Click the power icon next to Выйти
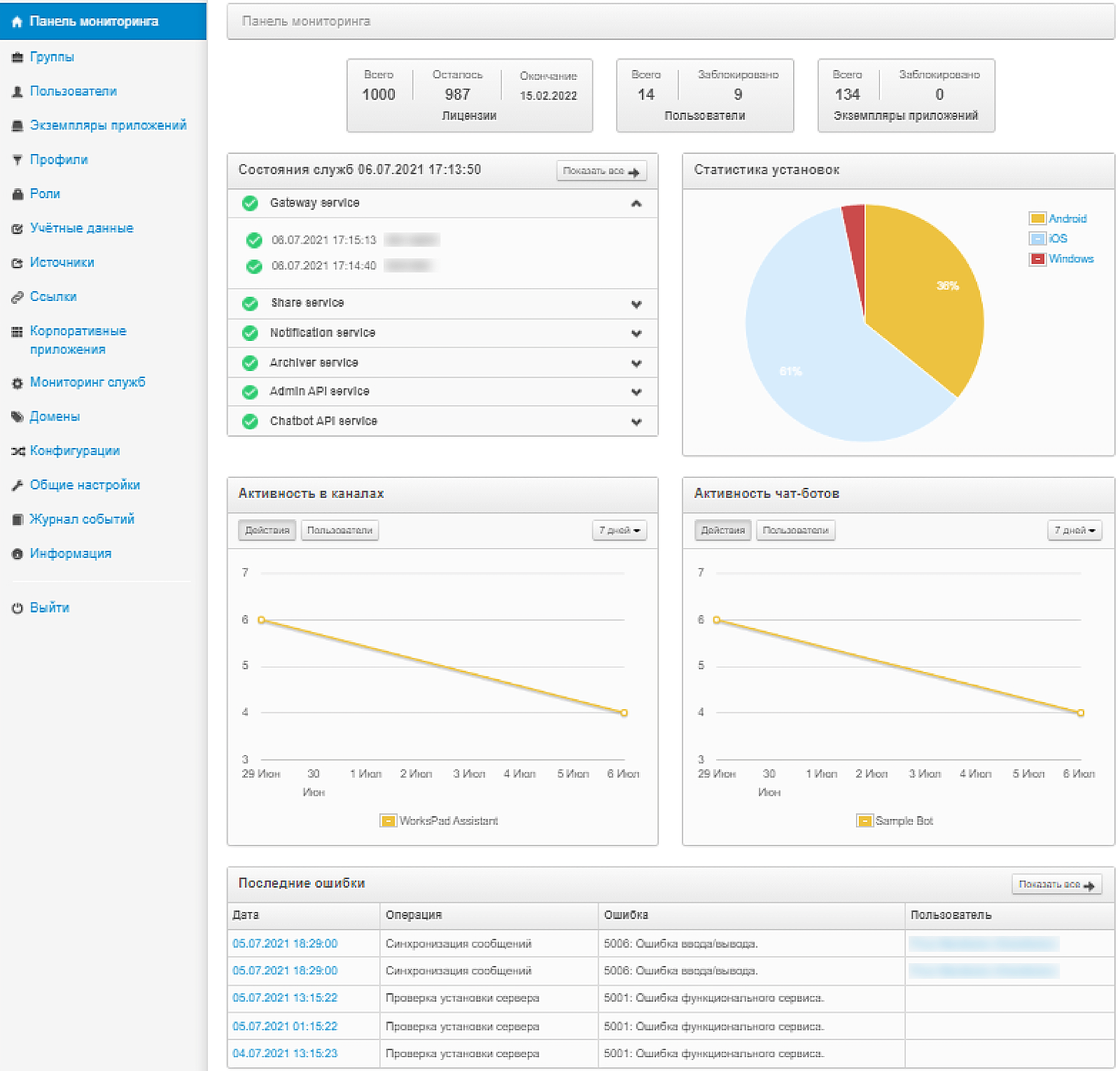 [x=17, y=608]
